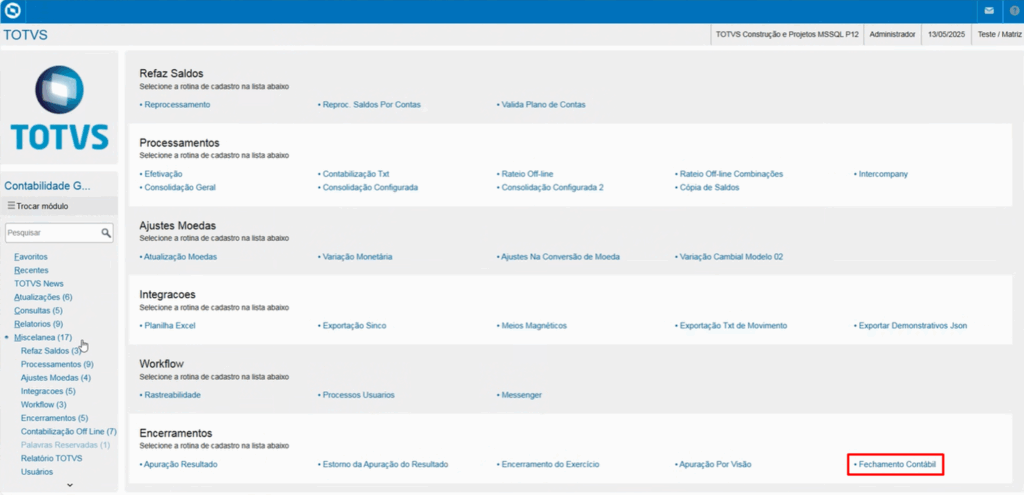
Task: Click the Trocar módulo button
Action: [59, 206]
